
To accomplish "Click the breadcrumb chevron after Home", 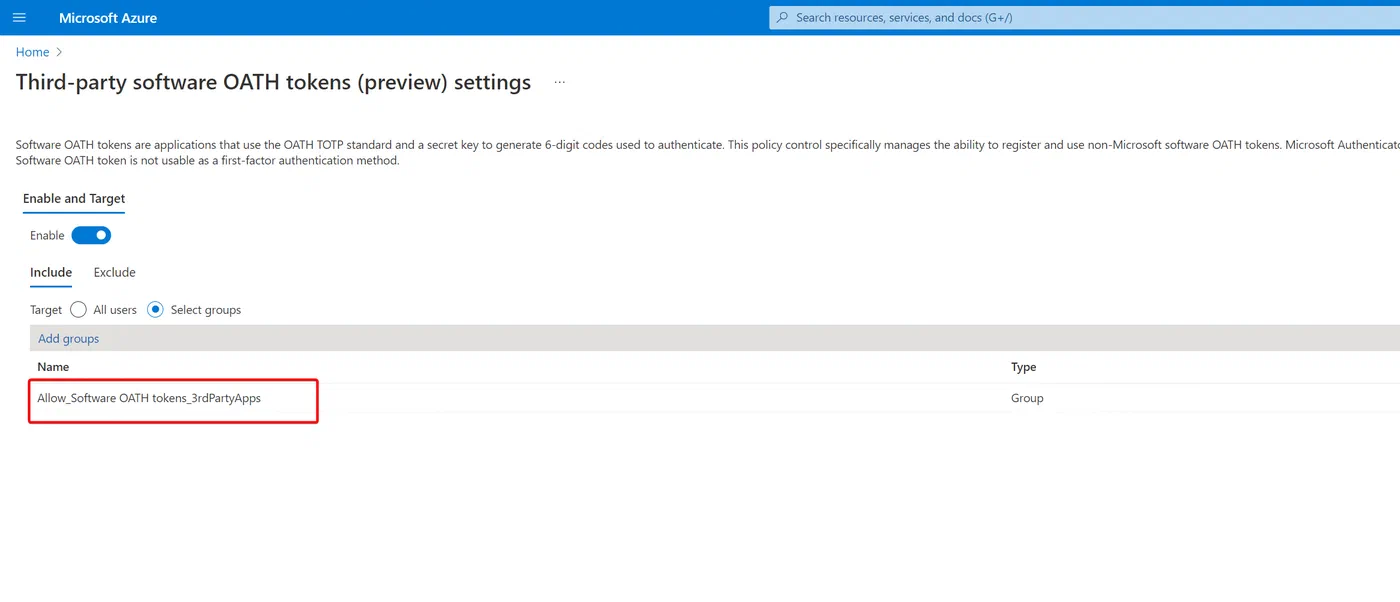I will (60, 52).
